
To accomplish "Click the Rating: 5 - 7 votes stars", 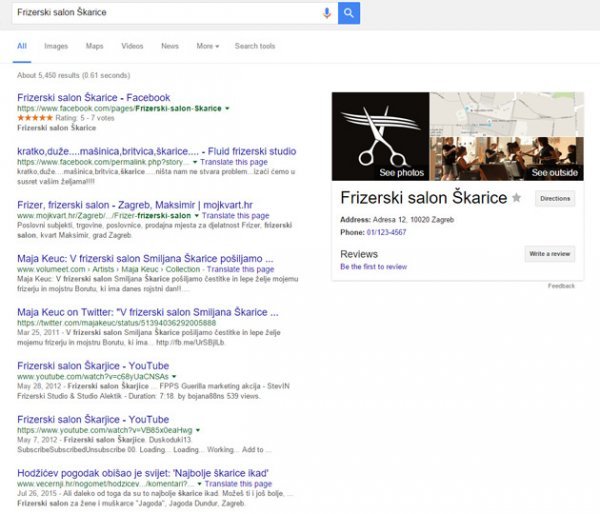I will [35, 118].
